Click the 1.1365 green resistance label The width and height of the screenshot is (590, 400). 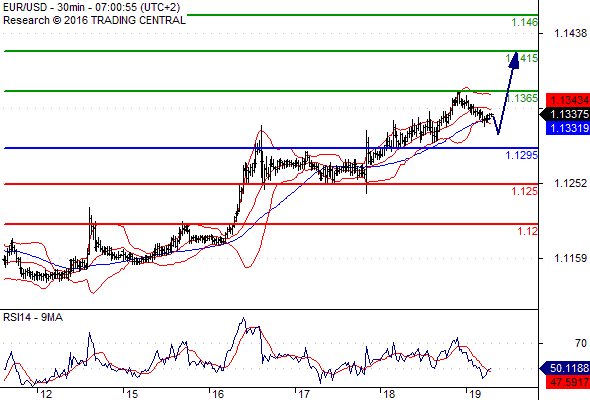(522, 98)
